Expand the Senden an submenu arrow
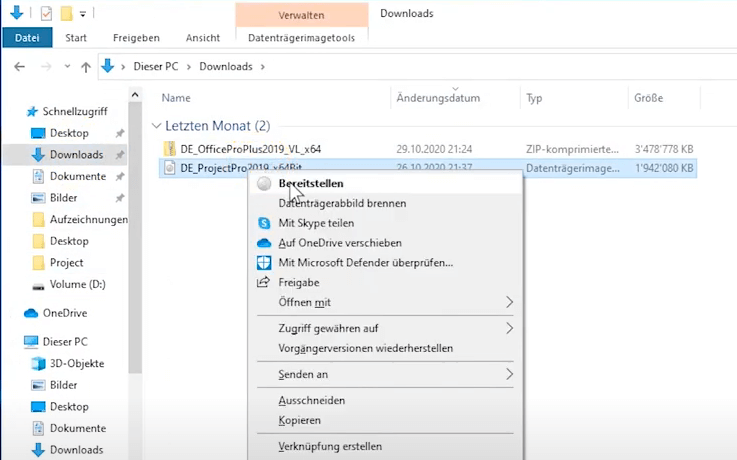 (509, 374)
